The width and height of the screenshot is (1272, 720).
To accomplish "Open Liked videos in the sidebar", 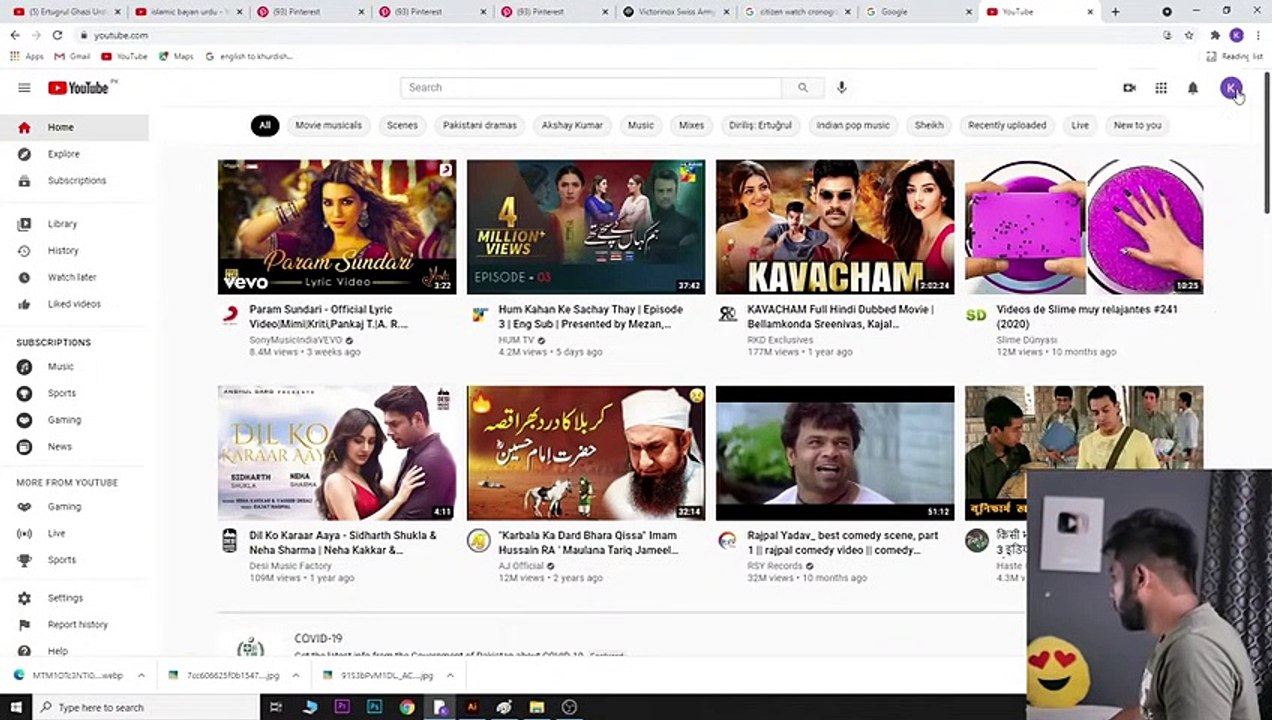I will click(74, 304).
